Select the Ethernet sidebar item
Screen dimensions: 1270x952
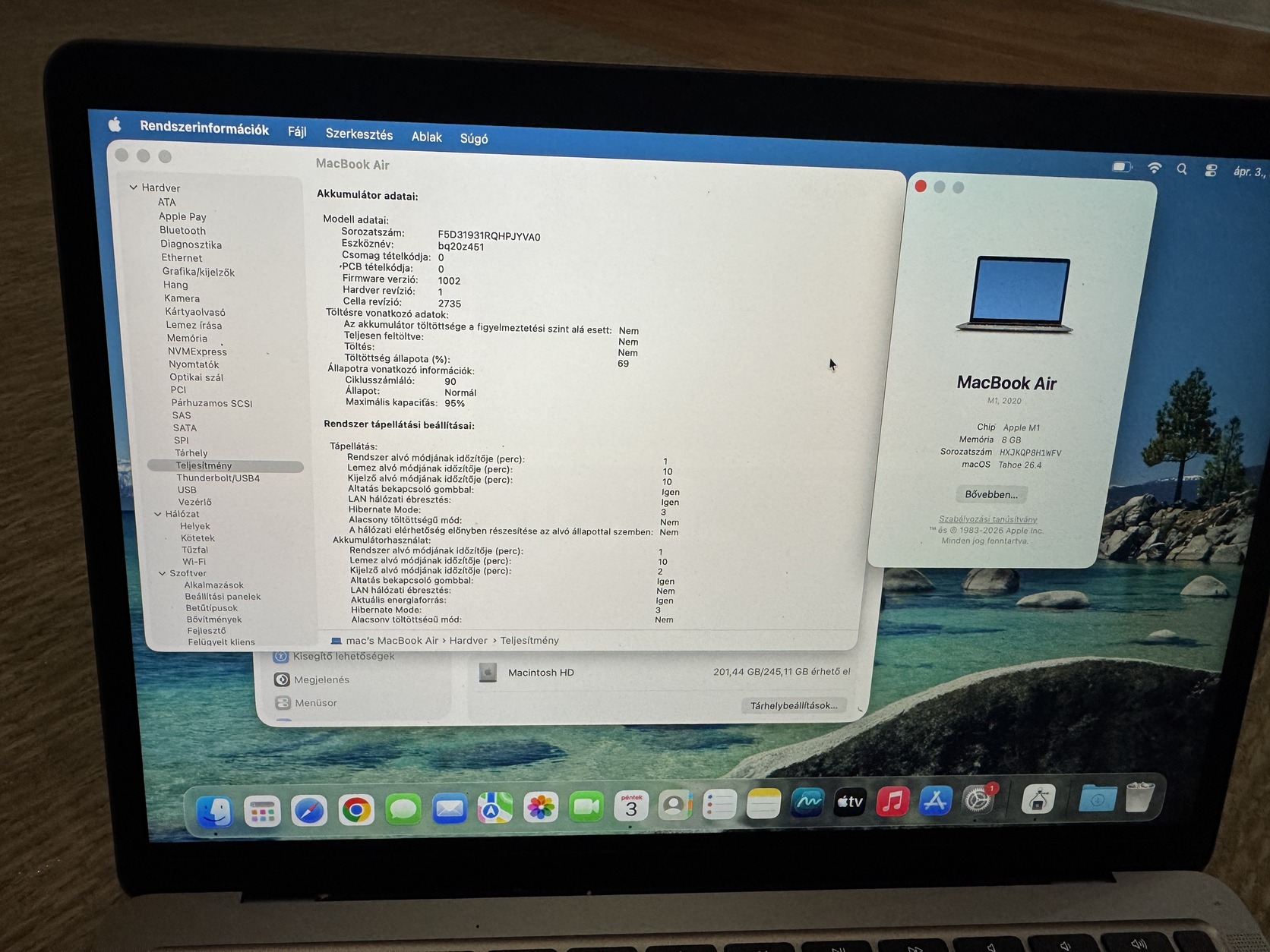tap(182, 258)
